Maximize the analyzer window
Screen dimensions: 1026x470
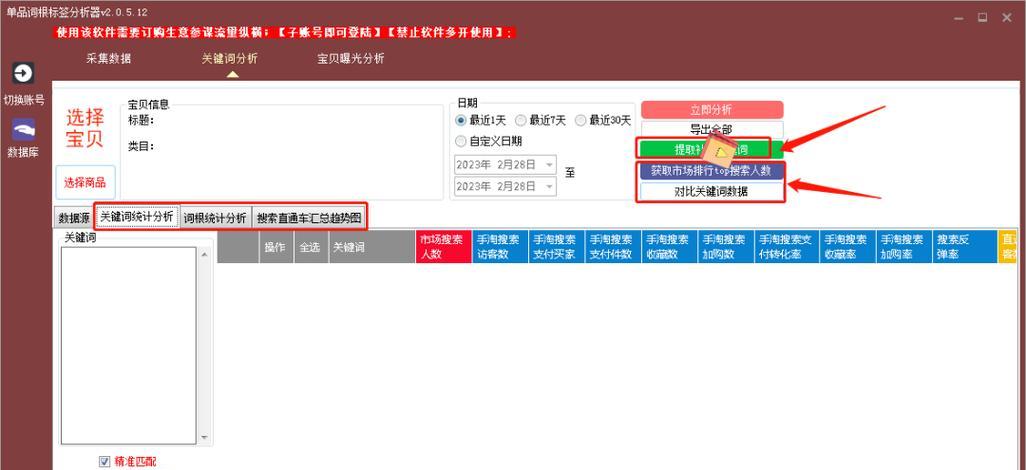[982, 18]
